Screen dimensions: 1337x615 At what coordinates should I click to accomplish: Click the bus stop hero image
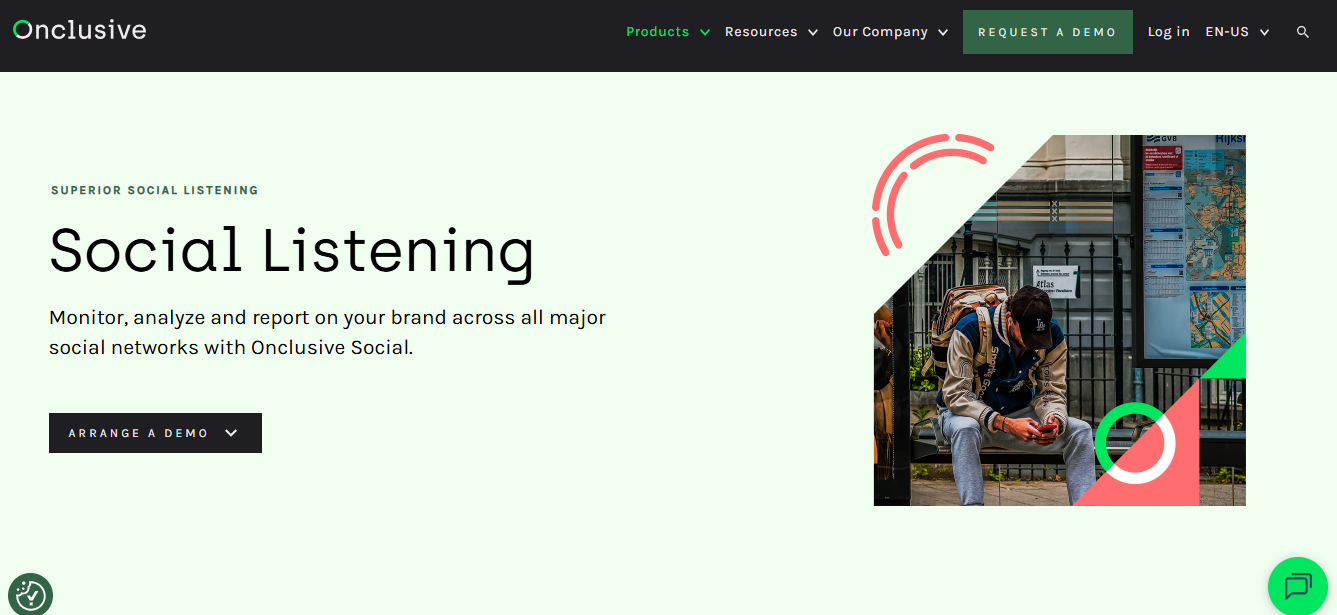(x=1060, y=320)
